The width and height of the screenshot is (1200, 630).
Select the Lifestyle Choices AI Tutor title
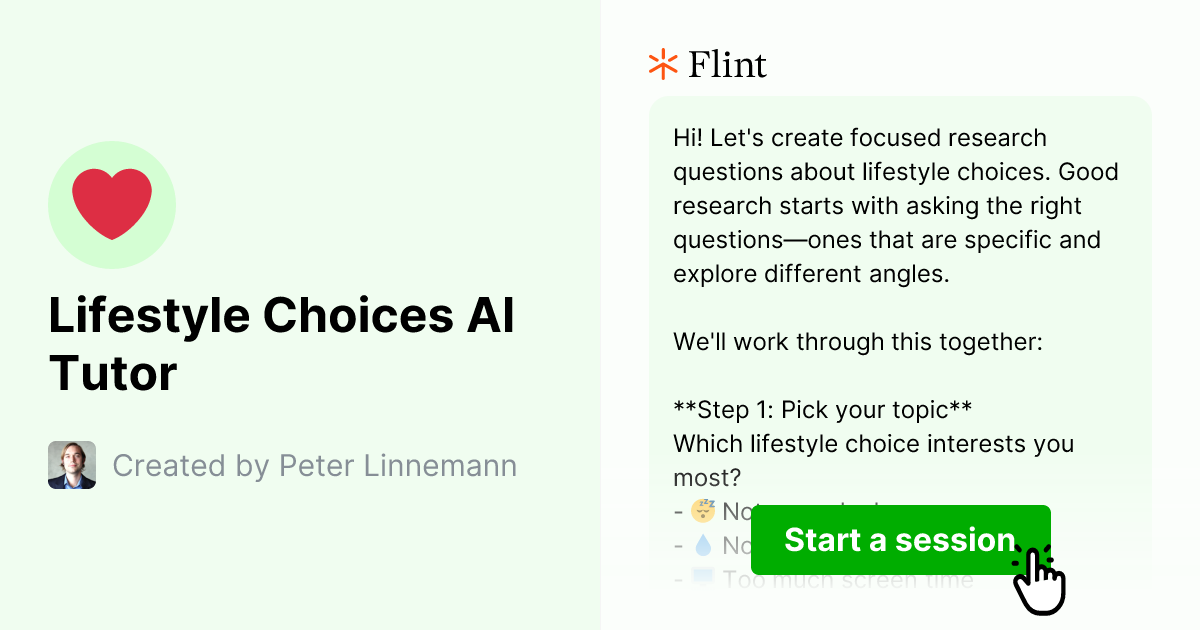[x=282, y=344]
